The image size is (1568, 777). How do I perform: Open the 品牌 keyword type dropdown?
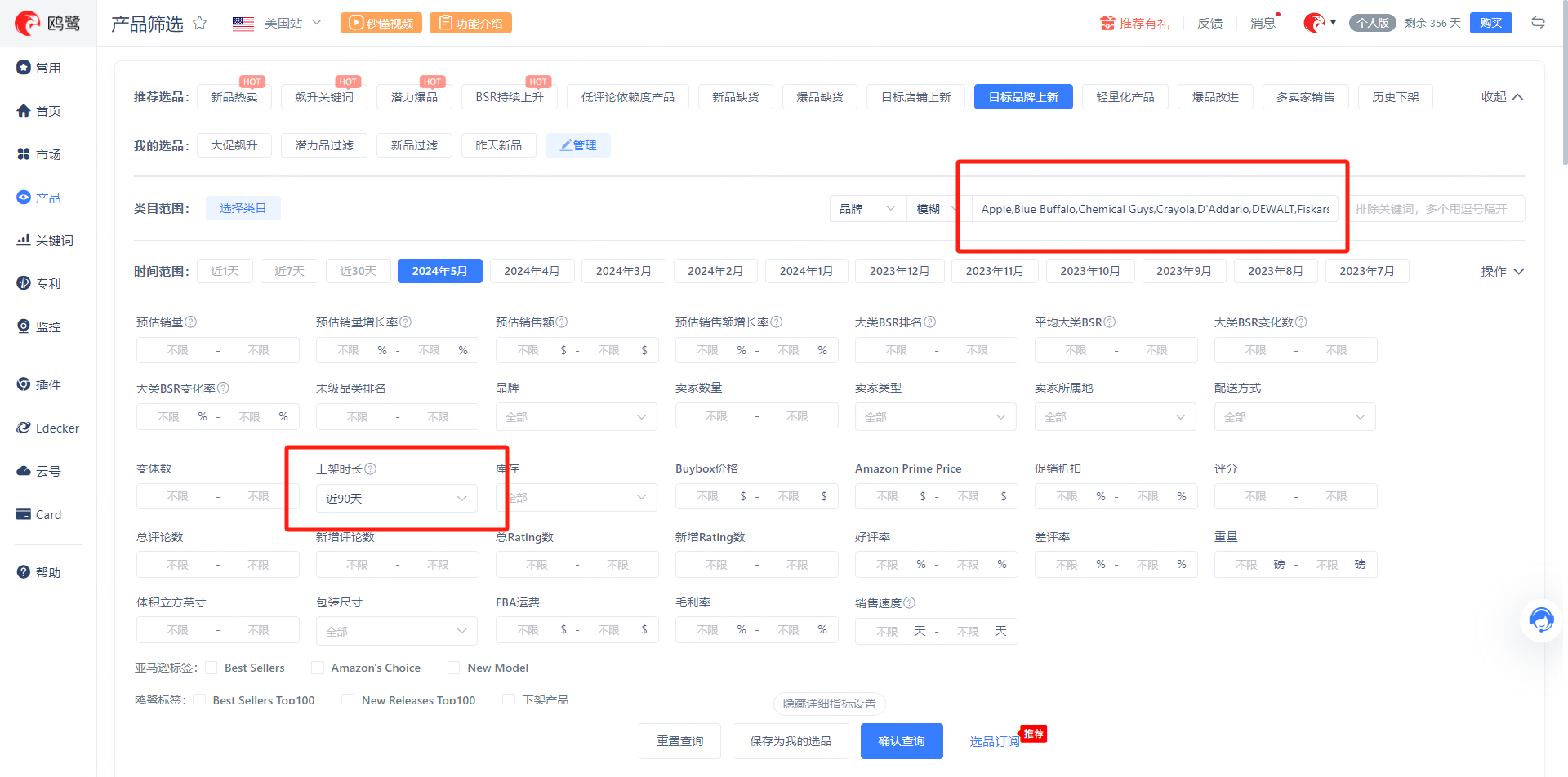click(868, 209)
